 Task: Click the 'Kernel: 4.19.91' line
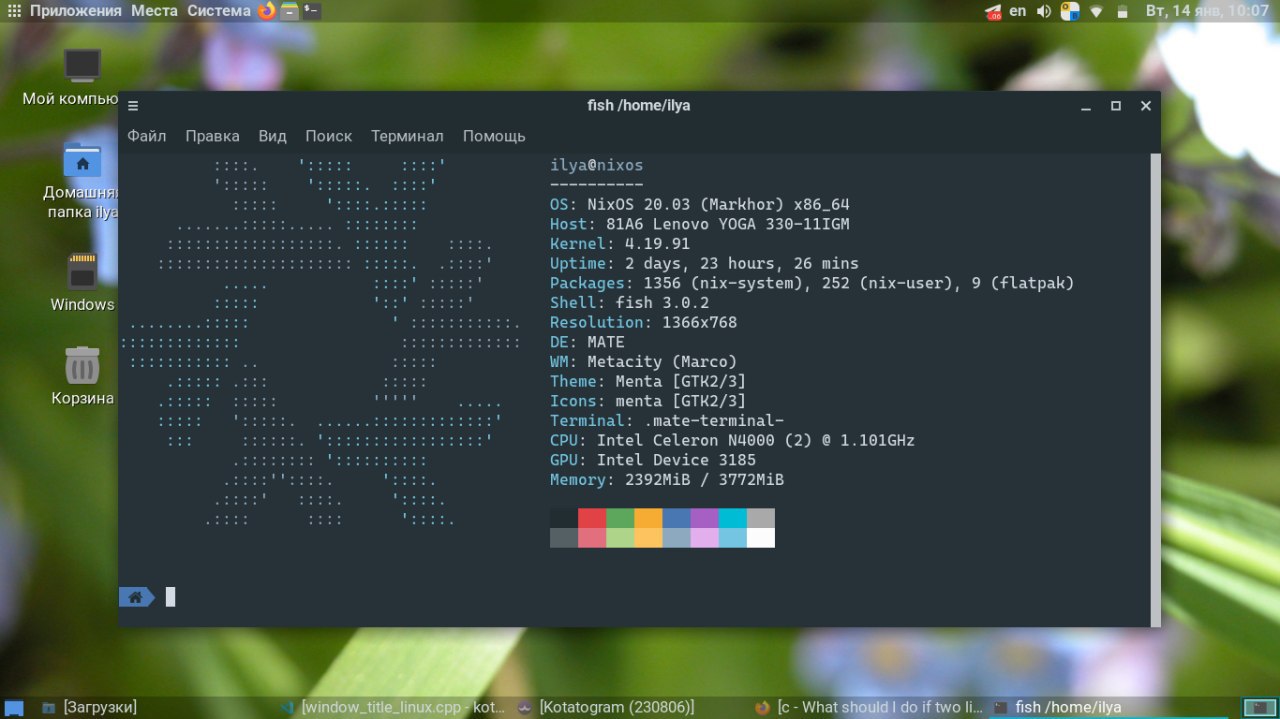[620, 244]
